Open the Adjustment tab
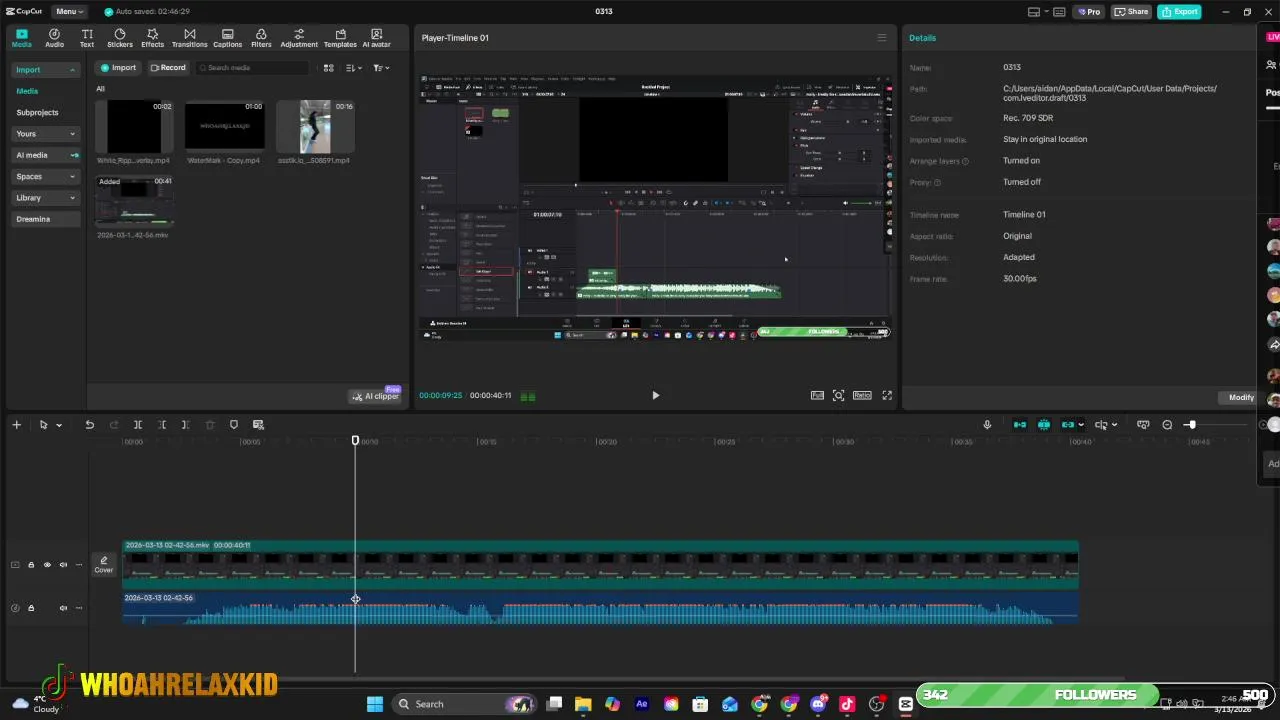Screen dimensions: 1280x720 pyautogui.click(x=299, y=38)
